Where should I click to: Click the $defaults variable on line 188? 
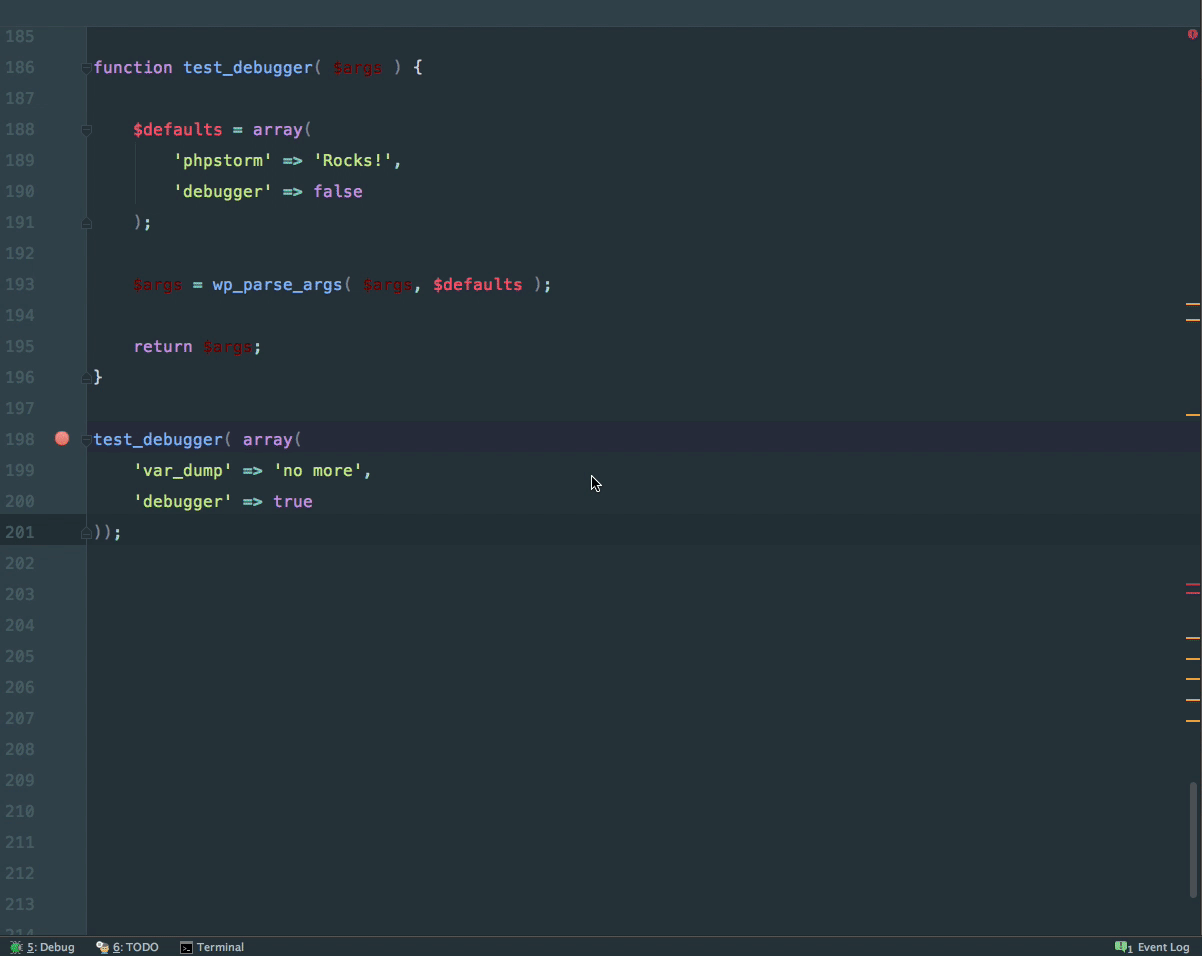pos(178,129)
